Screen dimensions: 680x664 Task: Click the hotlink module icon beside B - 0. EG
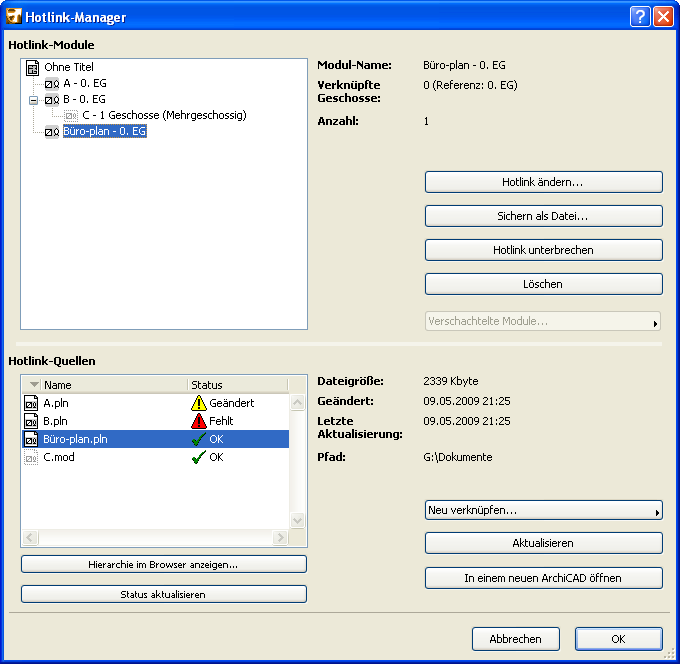[52, 100]
